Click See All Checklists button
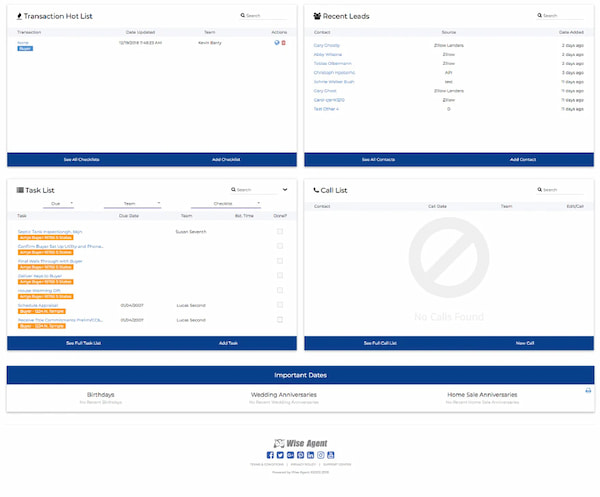600x497 pixels. 81,159
